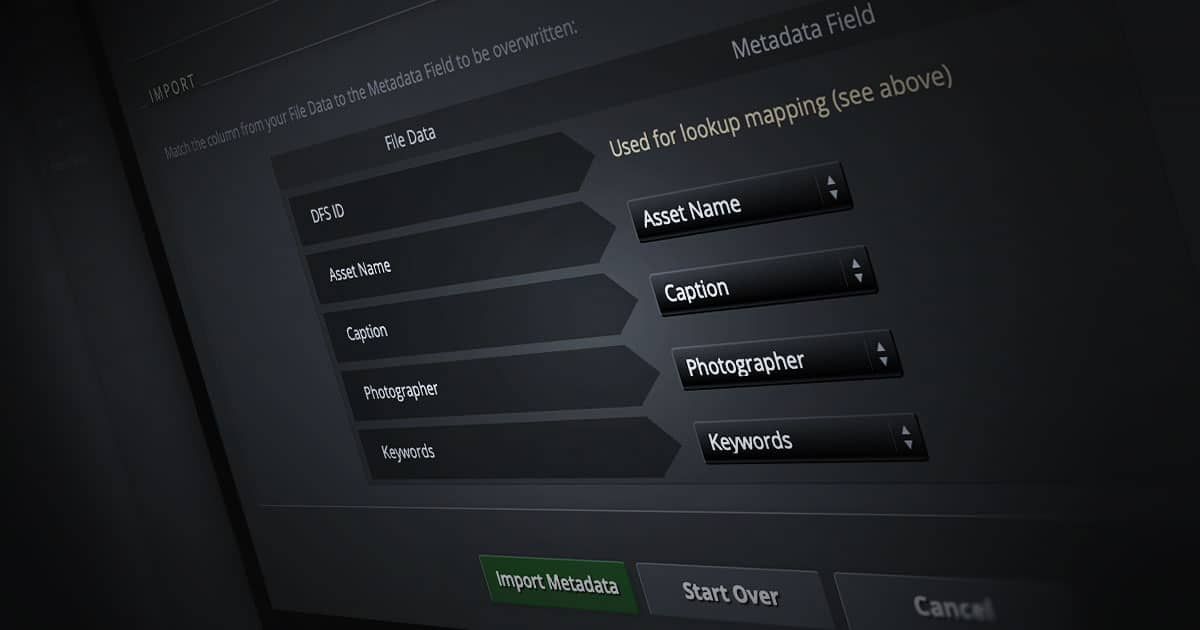Click the arrows icon on Keywords dropdown
Viewport: 1200px width, 630px height.
pyautogui.click(x=906, y=436)
